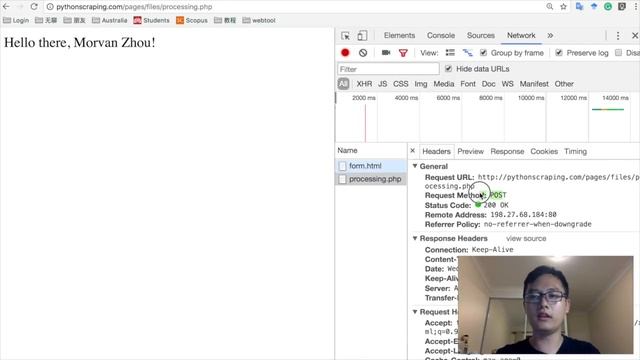Viewport: 640px width, 360px height.
Task: Select form.html request row
Action: 371,166
